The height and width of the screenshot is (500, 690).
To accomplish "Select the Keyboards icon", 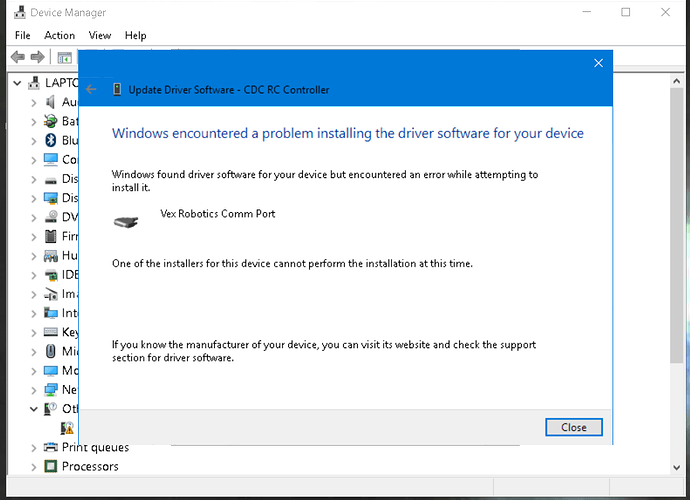I will (x=51, y=332).
